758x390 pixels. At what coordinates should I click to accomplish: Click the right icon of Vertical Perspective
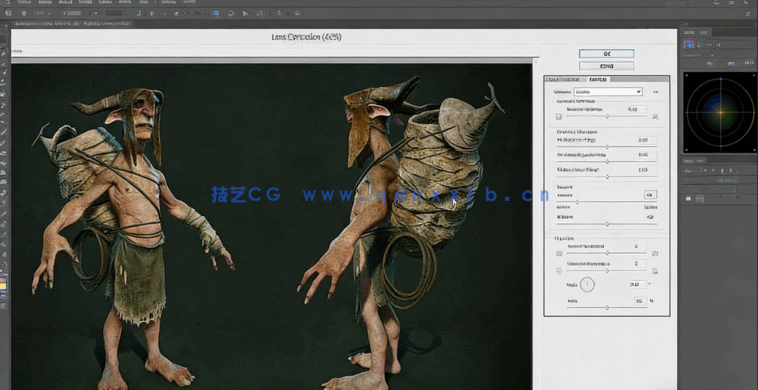[x=656, y=253]
